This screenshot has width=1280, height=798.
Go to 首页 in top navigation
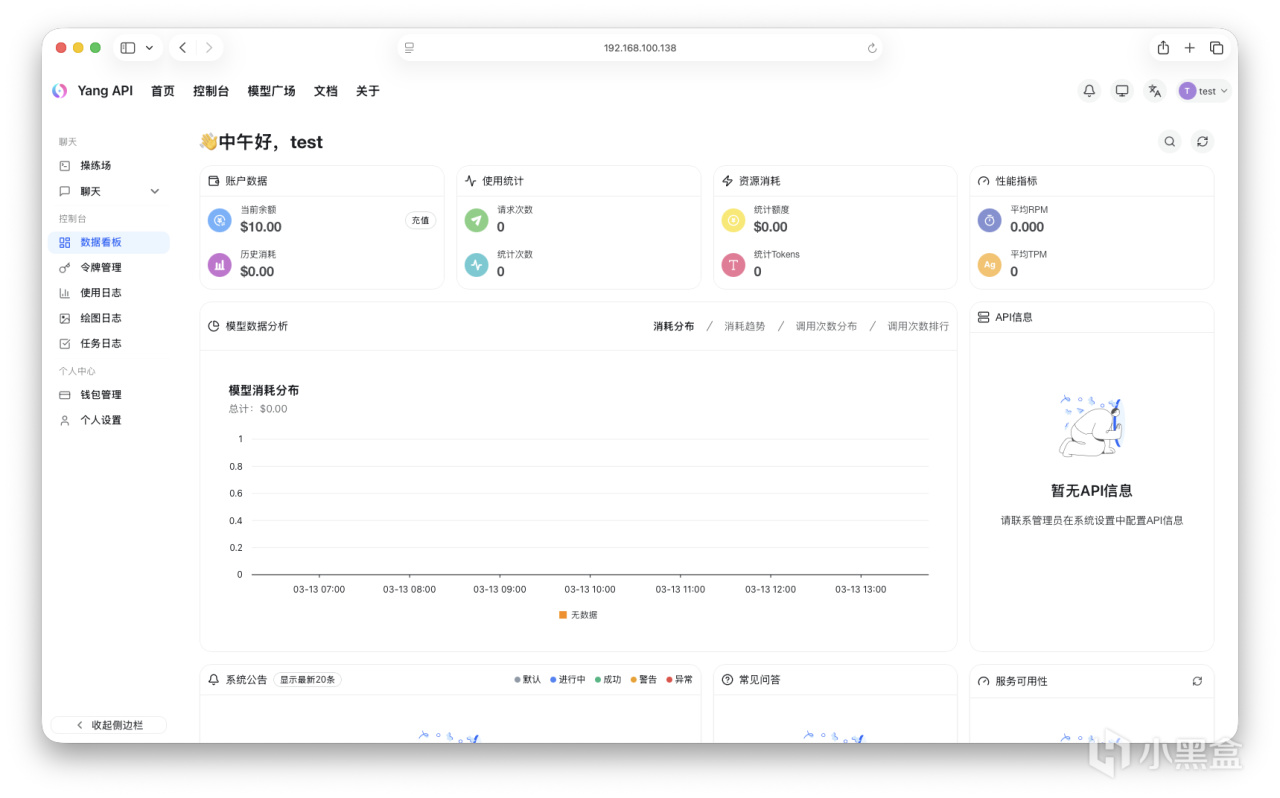pyautogui.click(x=163, y=91)
